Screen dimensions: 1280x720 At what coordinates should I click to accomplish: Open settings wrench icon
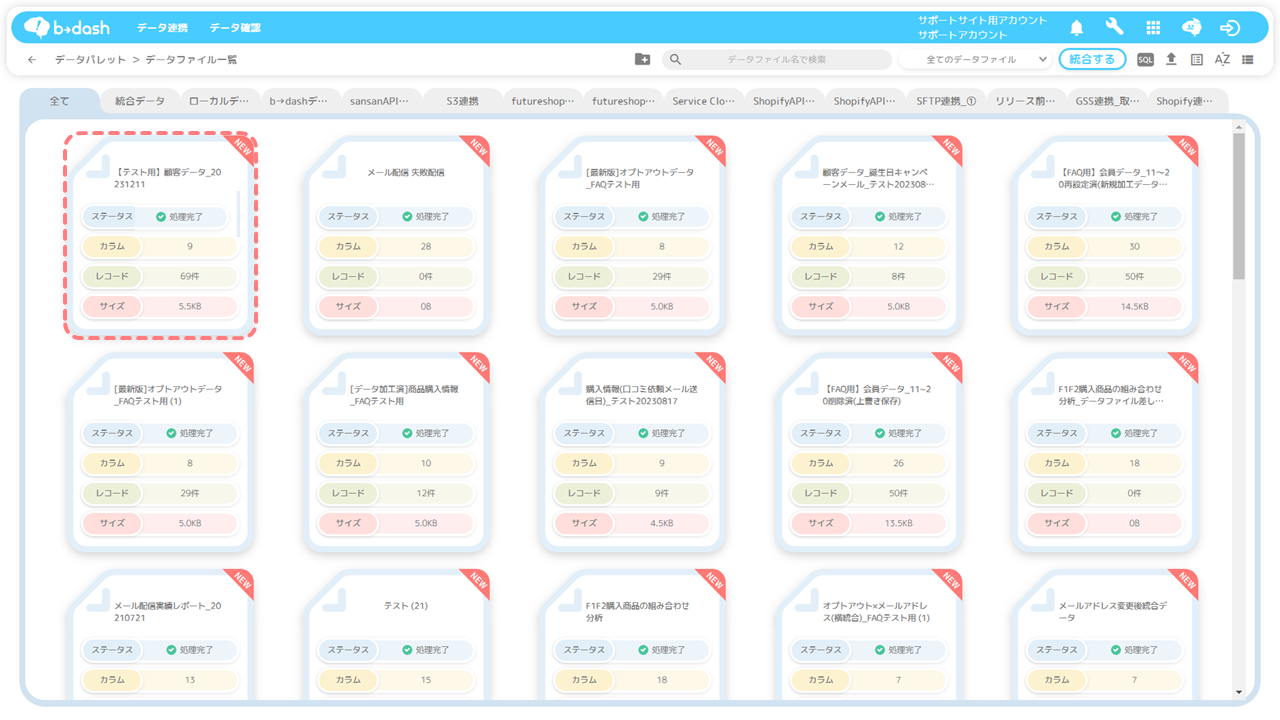pos(1114,28)
